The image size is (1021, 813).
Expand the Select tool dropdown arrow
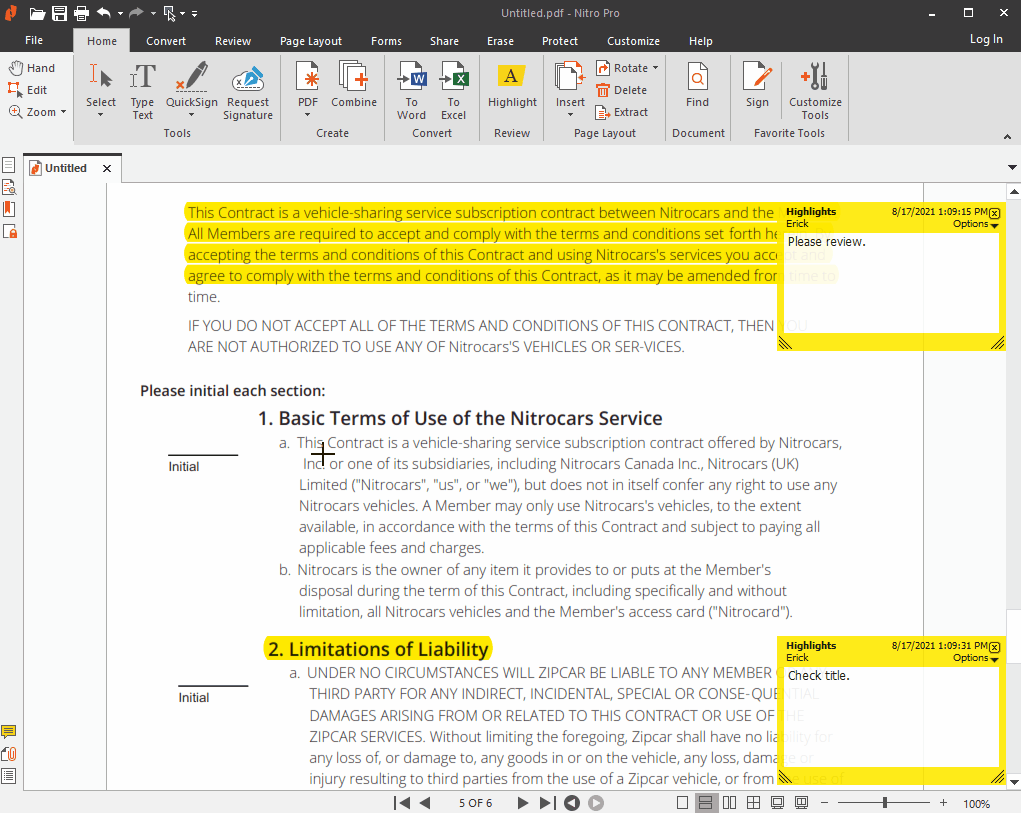coord(100,115)
